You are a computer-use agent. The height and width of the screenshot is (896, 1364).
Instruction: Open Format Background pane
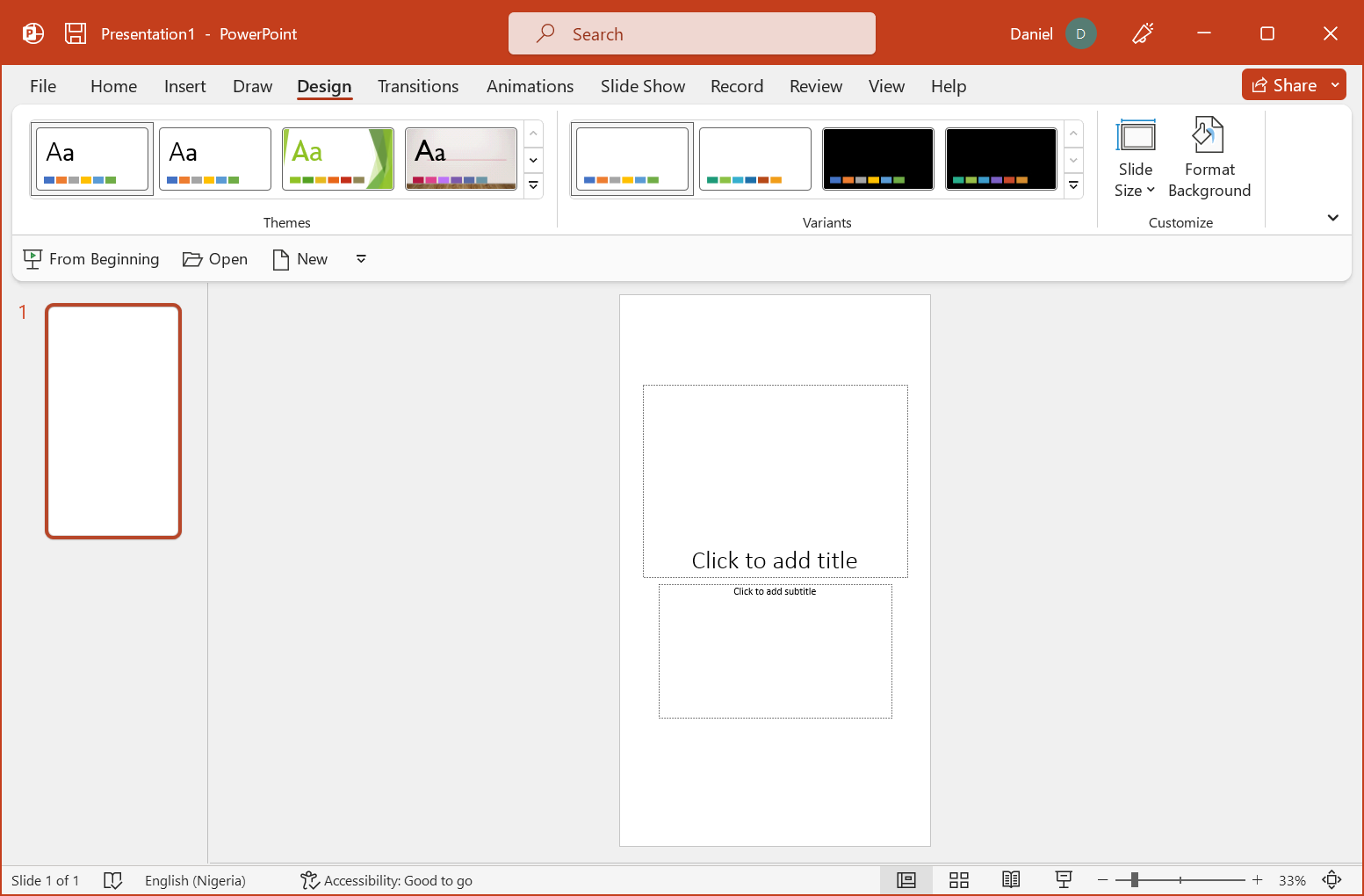(x=1209, y=158)
